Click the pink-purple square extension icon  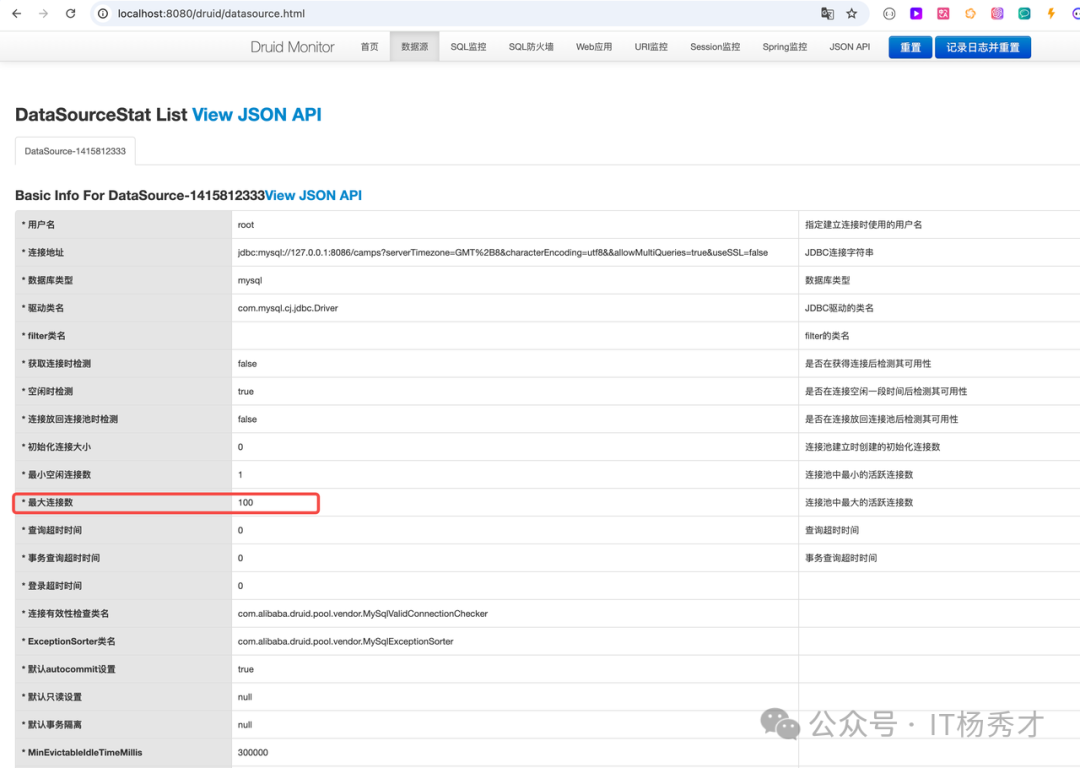pos(997,14)
